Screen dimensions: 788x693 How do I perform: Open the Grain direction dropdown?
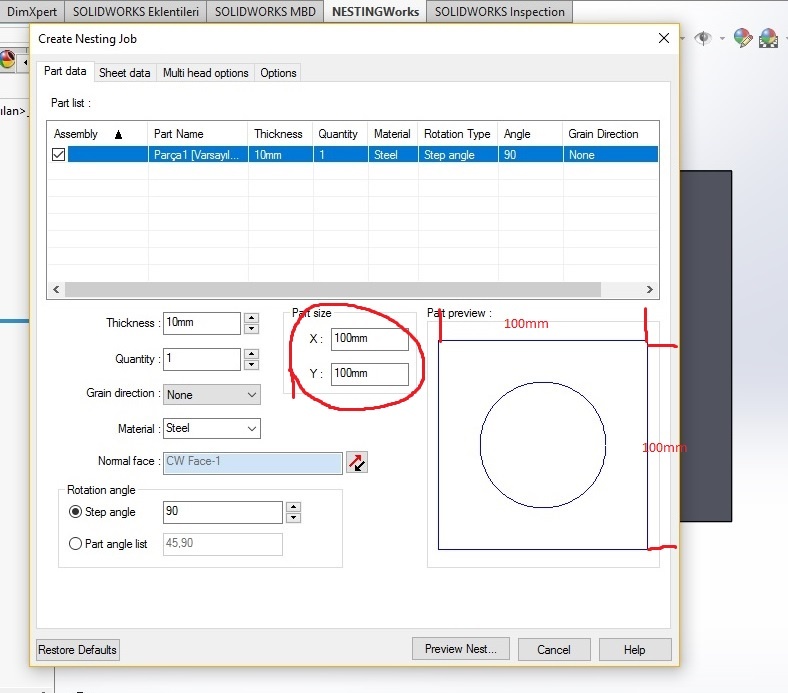point(212,394)
